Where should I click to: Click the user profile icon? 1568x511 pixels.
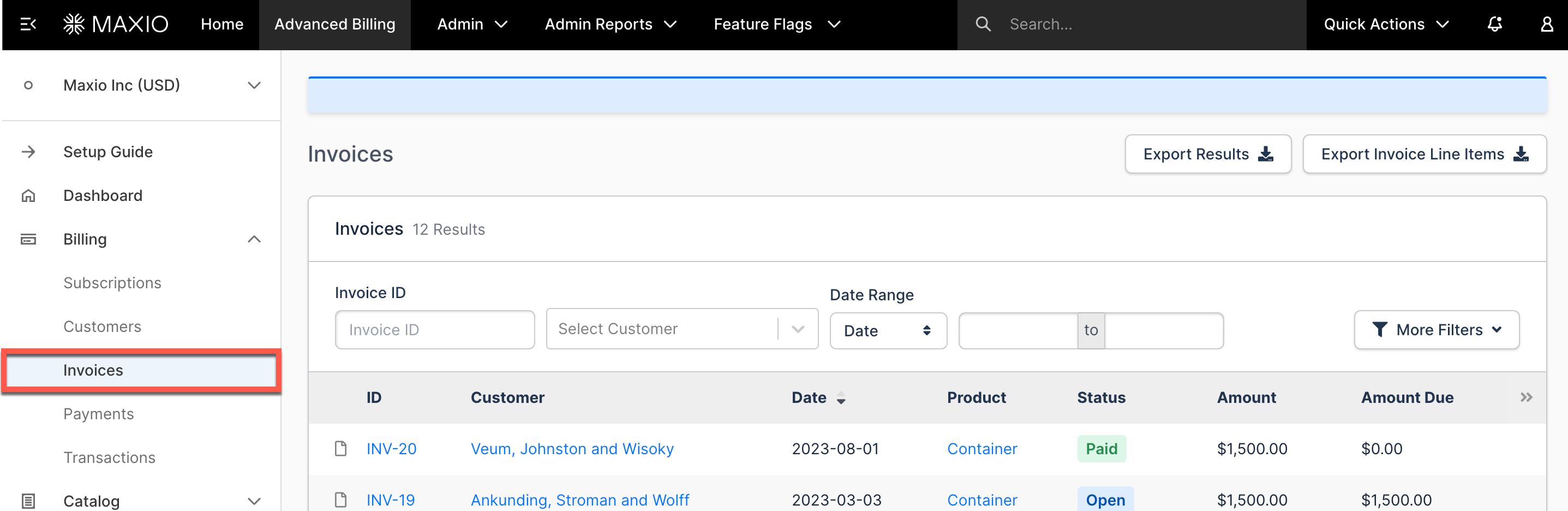point(1547,25)
